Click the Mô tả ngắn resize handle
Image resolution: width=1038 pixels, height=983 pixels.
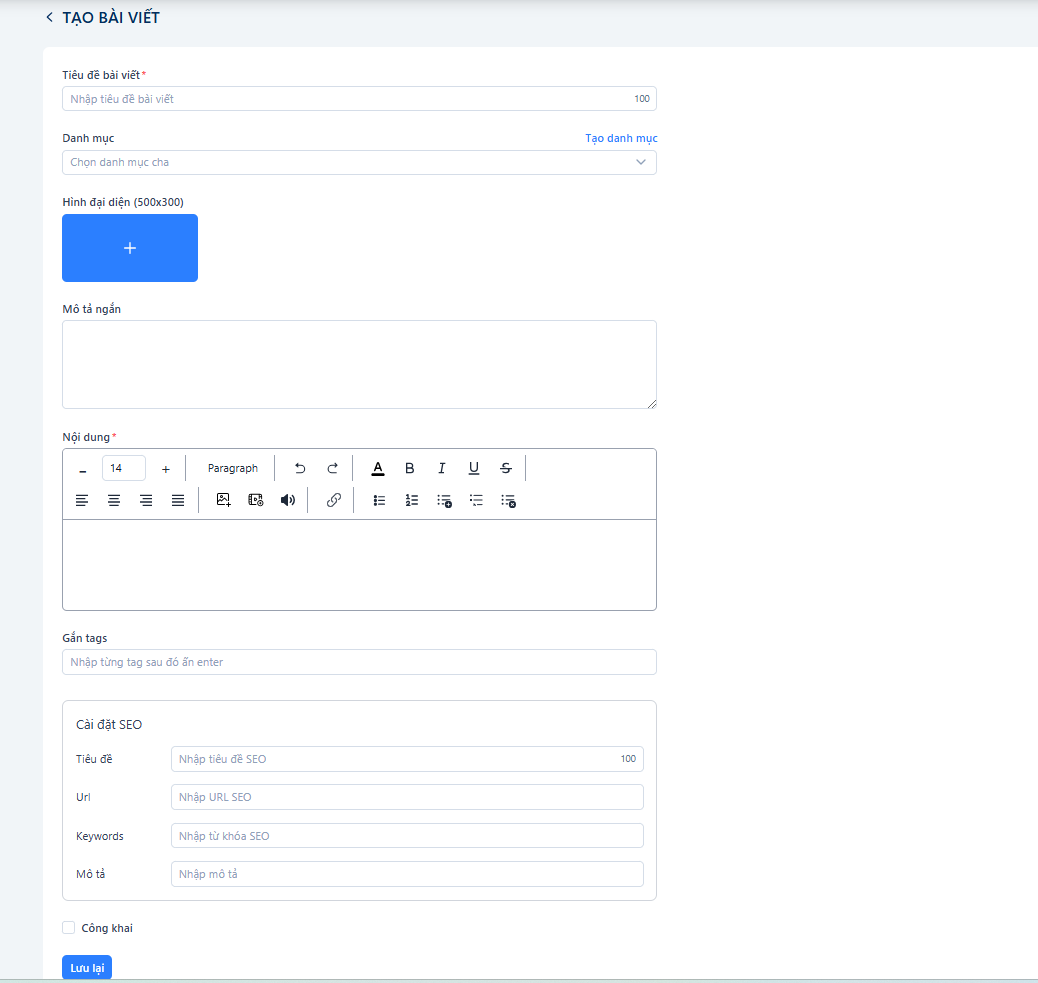click(x=652, y=404)
